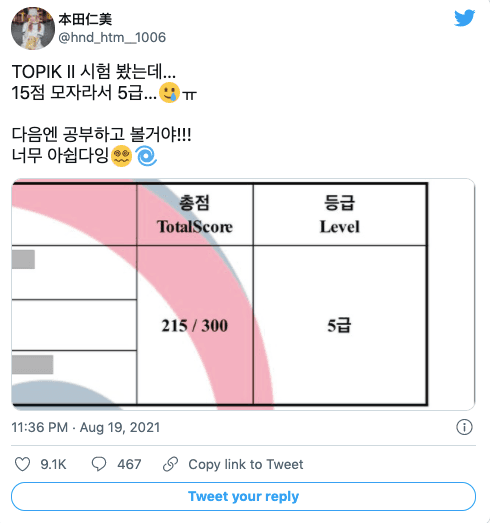Like the tweet with heart icon
The image size is (490, 523).
tap(22, 464)
